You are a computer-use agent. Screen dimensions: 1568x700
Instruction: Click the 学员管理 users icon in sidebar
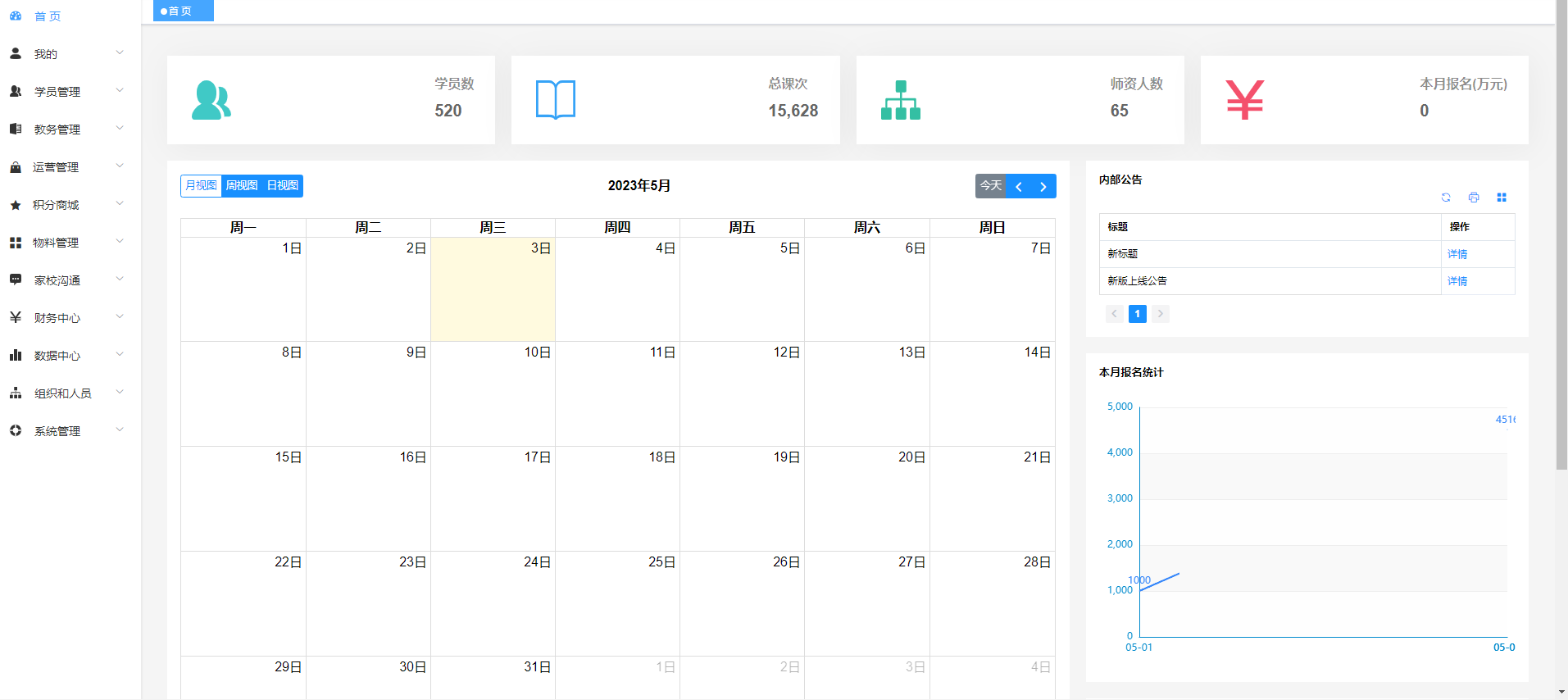[16, 91]
